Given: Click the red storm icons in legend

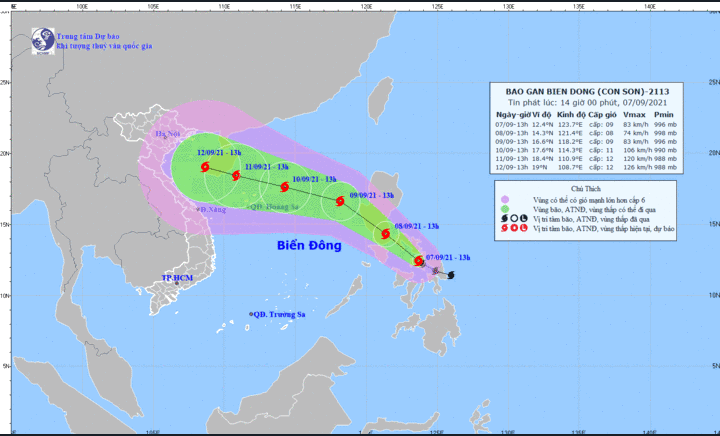Looking at the screenshot, I should (x=513, y=228).
